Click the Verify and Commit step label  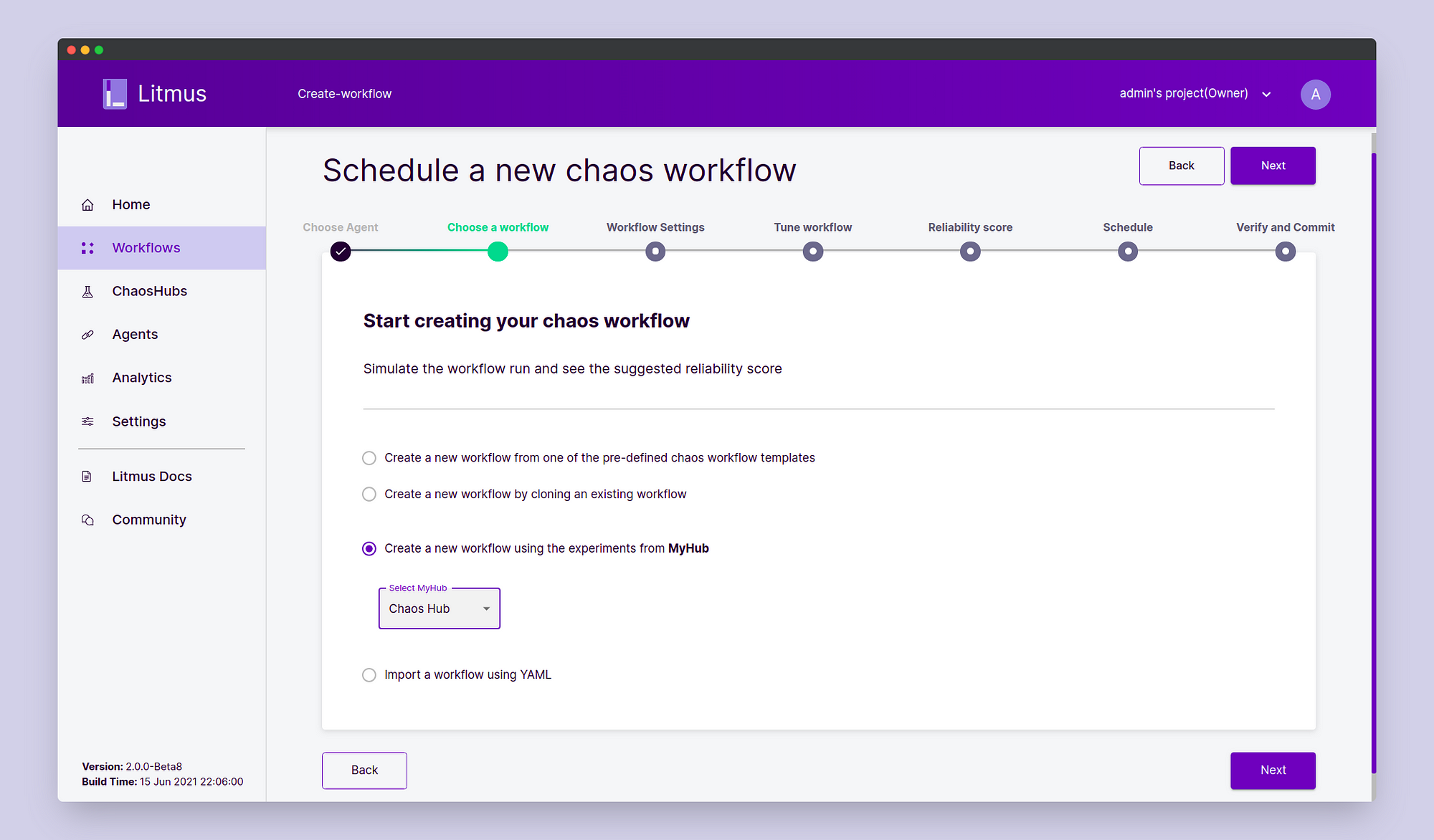pos(1286,227)
